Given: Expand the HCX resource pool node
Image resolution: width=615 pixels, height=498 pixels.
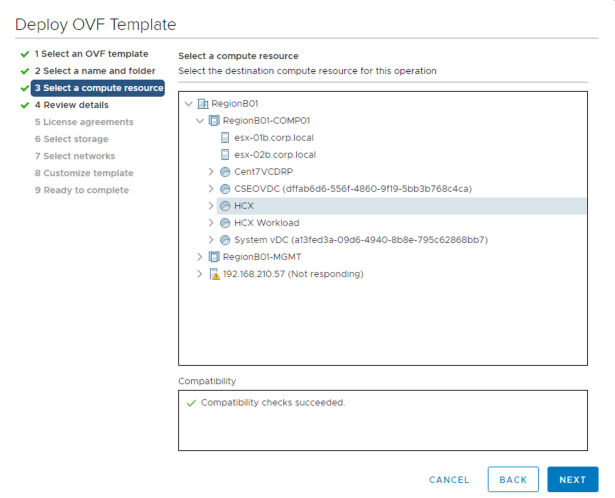Looking at the screenshot, I should coord(211,205).
